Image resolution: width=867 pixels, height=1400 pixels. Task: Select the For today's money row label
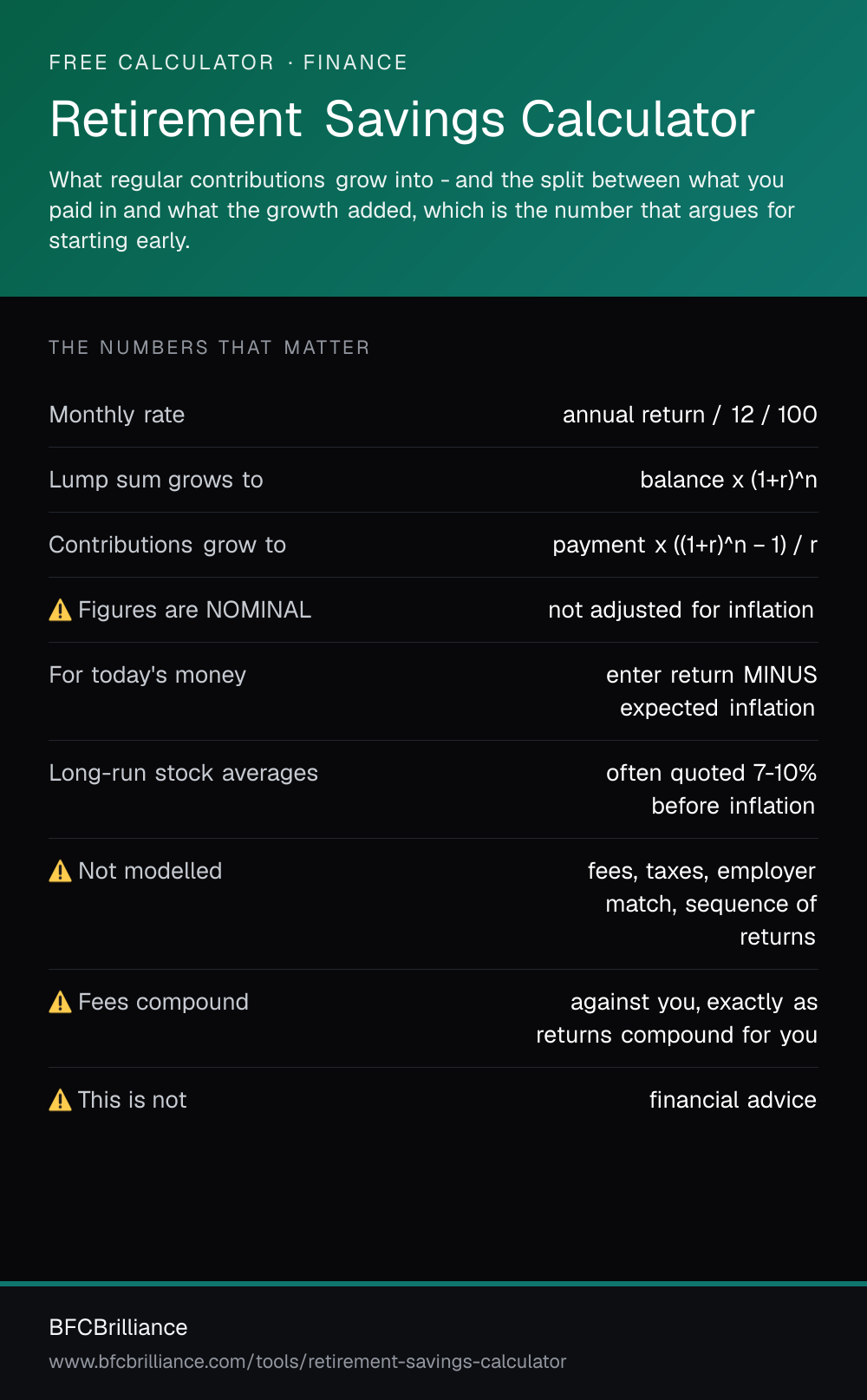click(147, 675)
